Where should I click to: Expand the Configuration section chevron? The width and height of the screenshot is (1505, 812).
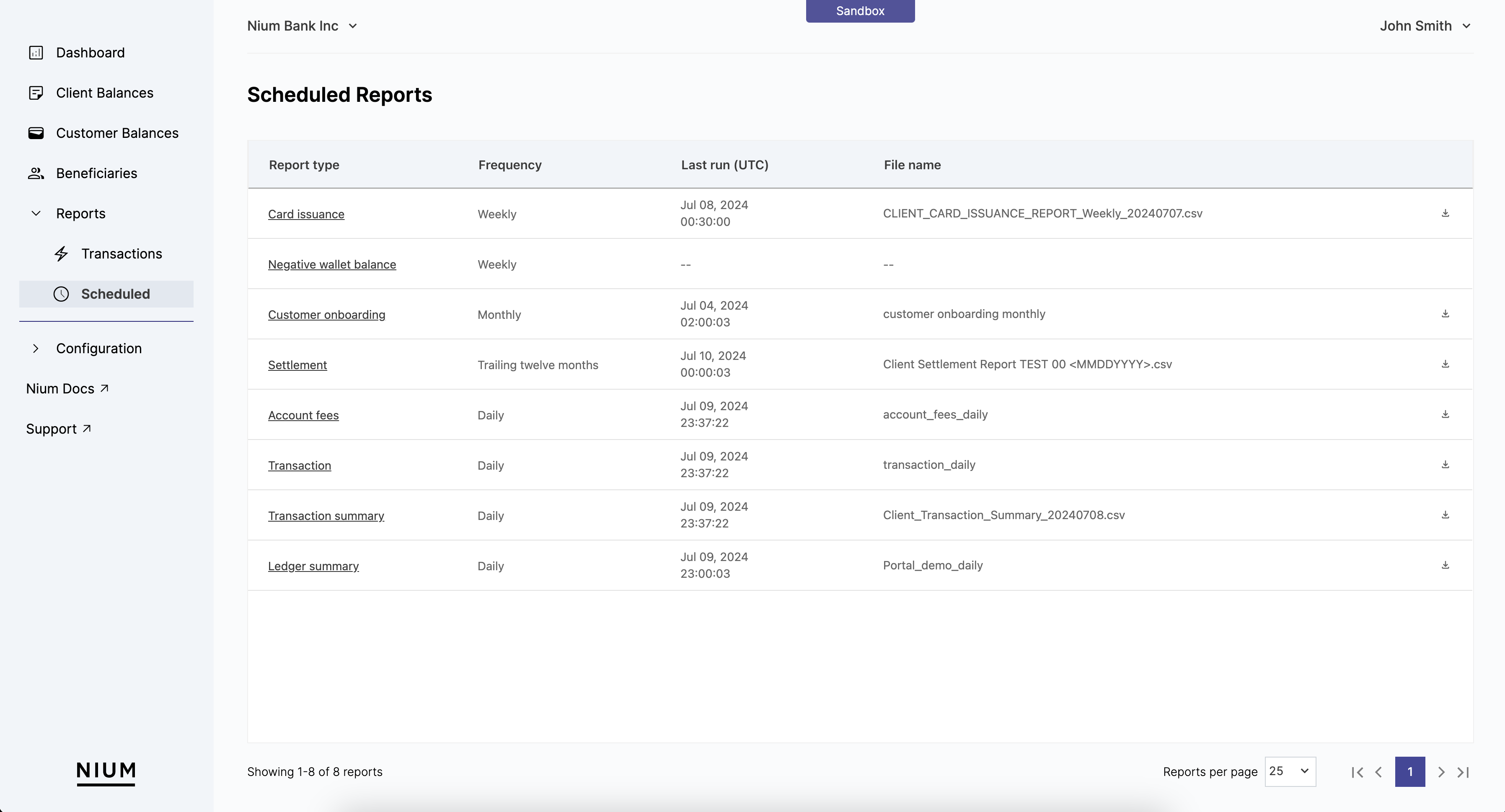point(36,348)
